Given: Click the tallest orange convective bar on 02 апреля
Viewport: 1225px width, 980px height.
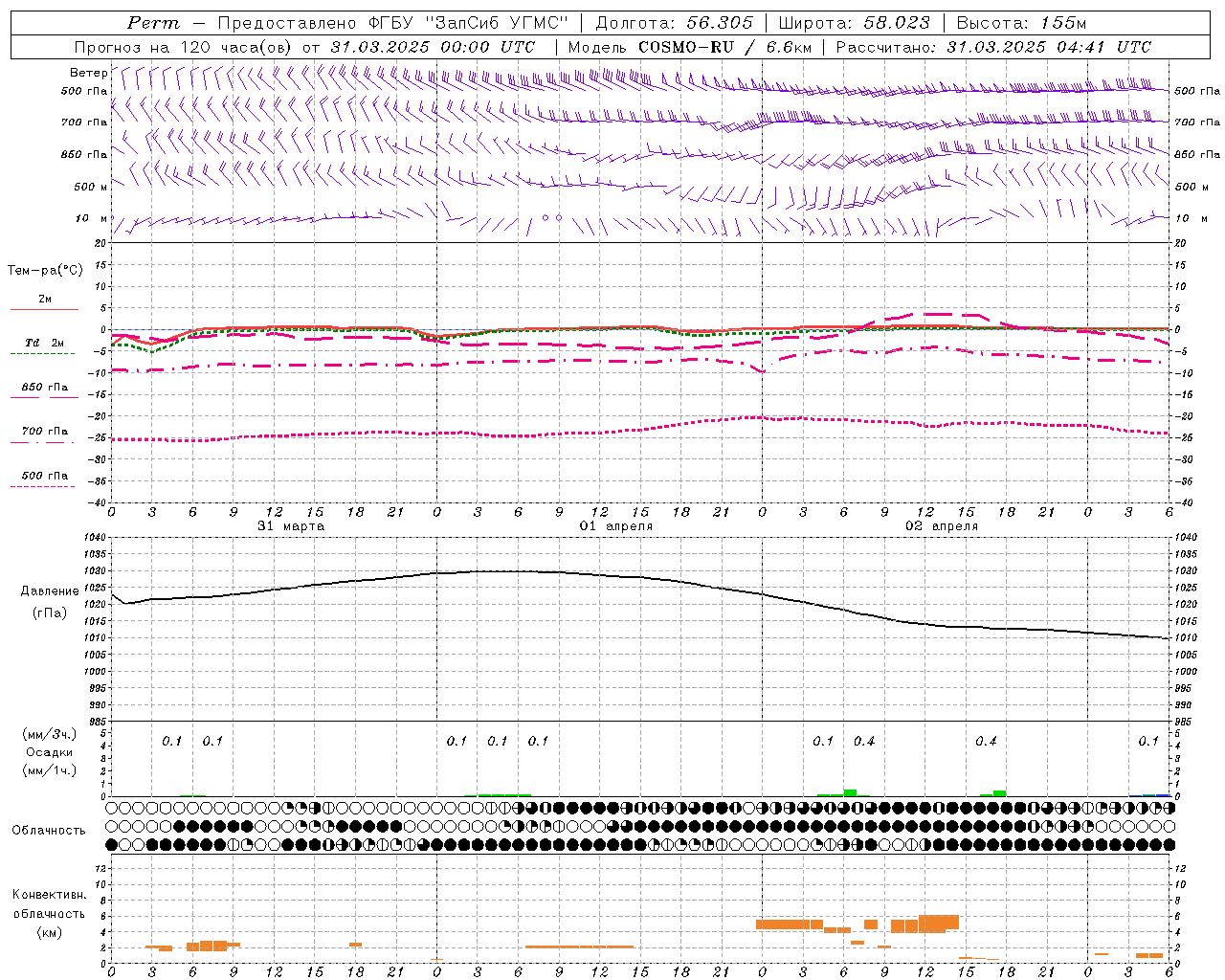Looking at the screenshot, I should click(x=938, y=923).
